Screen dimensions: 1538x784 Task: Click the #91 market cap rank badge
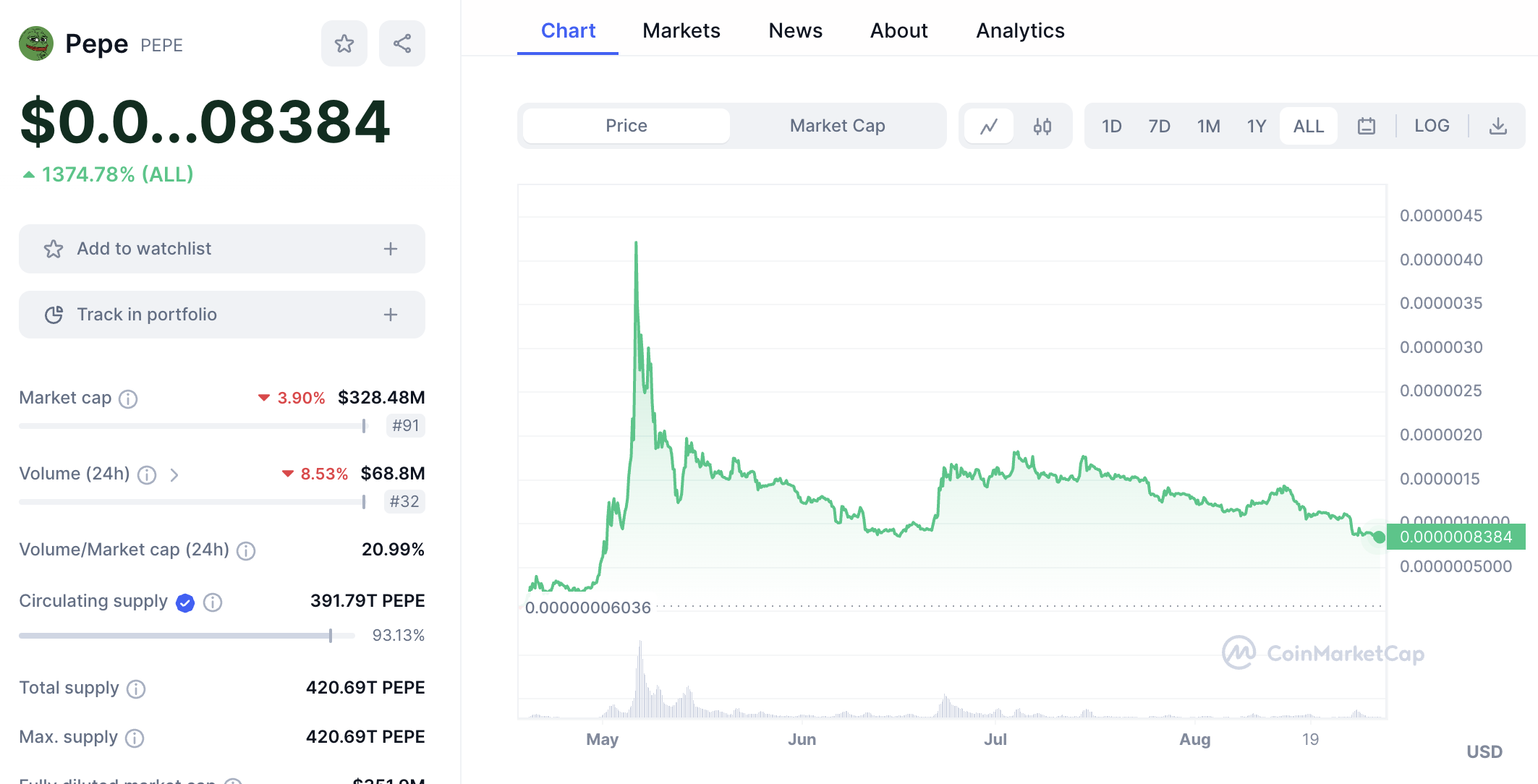click(x=405, y=426)
